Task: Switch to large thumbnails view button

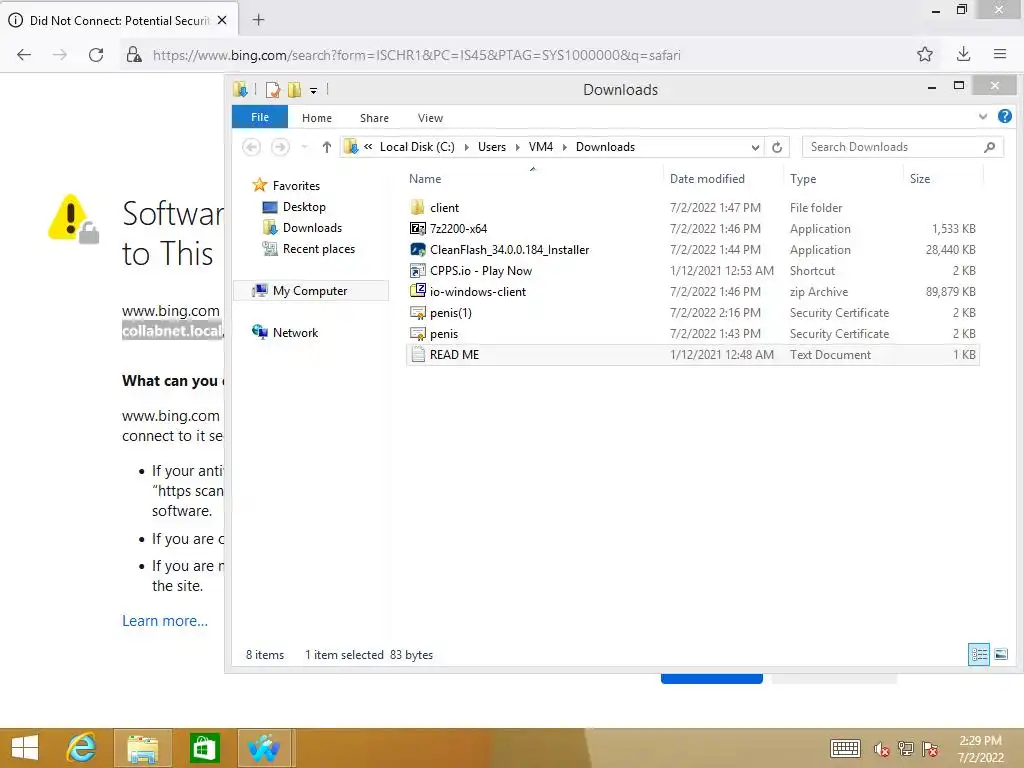Action: [x=1001, y=654]
